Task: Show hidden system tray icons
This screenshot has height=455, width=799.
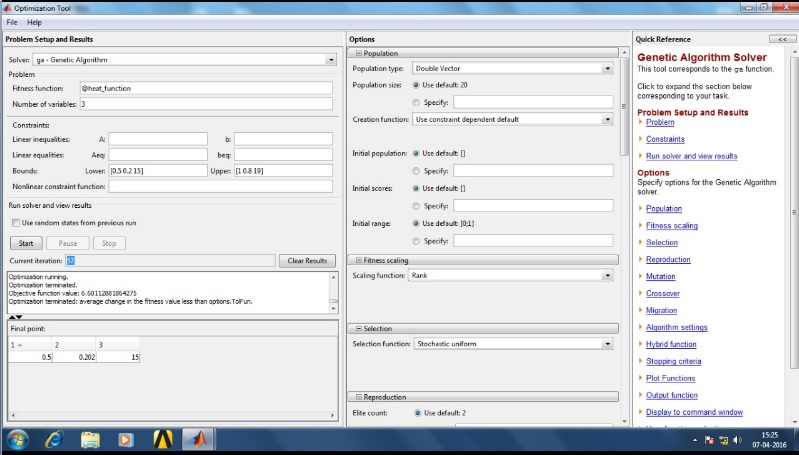Action: [695, 440]
